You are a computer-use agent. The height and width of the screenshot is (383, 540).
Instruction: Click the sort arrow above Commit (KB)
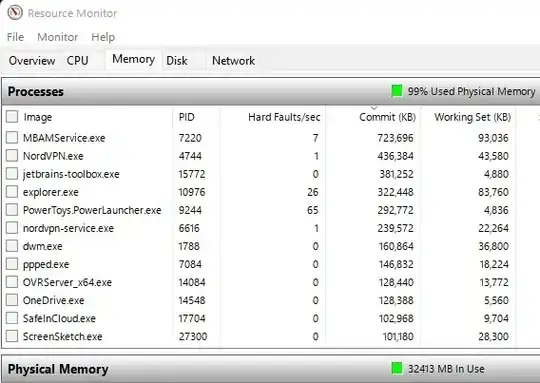click(374, 108)
